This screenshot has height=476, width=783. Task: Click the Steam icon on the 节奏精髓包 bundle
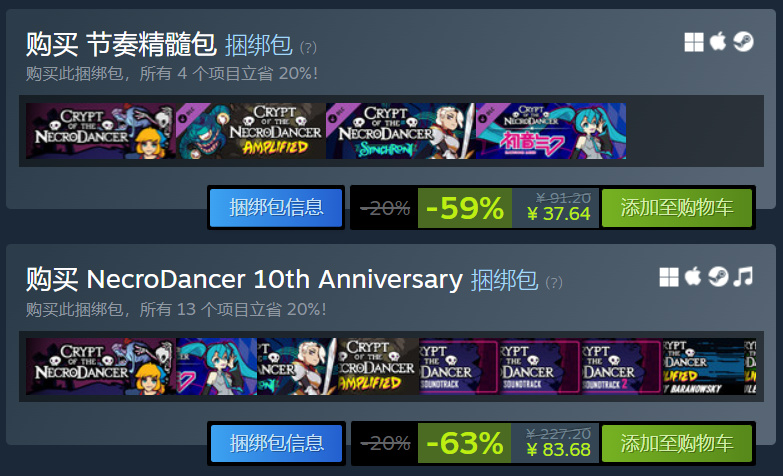(743, 42)
